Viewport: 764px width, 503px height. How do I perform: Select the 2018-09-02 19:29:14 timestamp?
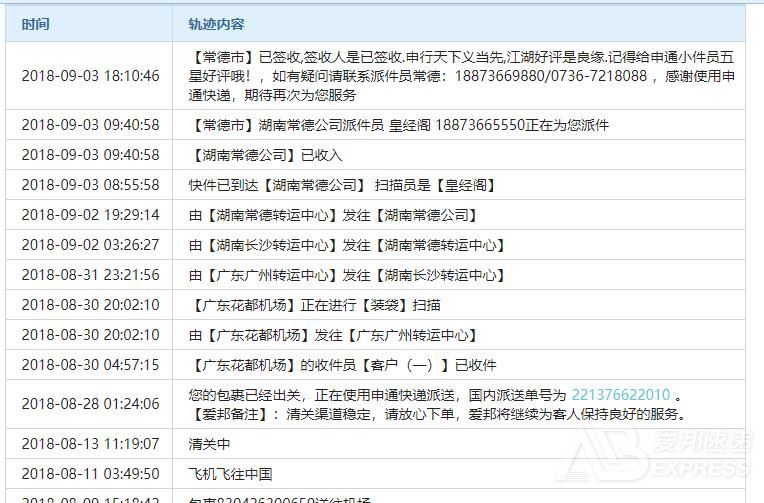click(90, 215)
